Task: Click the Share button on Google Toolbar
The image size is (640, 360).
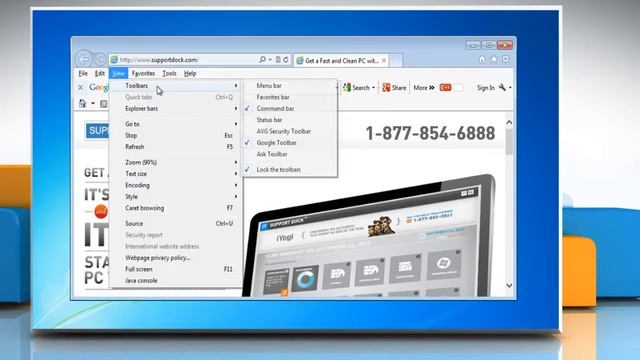Action: 394,87
